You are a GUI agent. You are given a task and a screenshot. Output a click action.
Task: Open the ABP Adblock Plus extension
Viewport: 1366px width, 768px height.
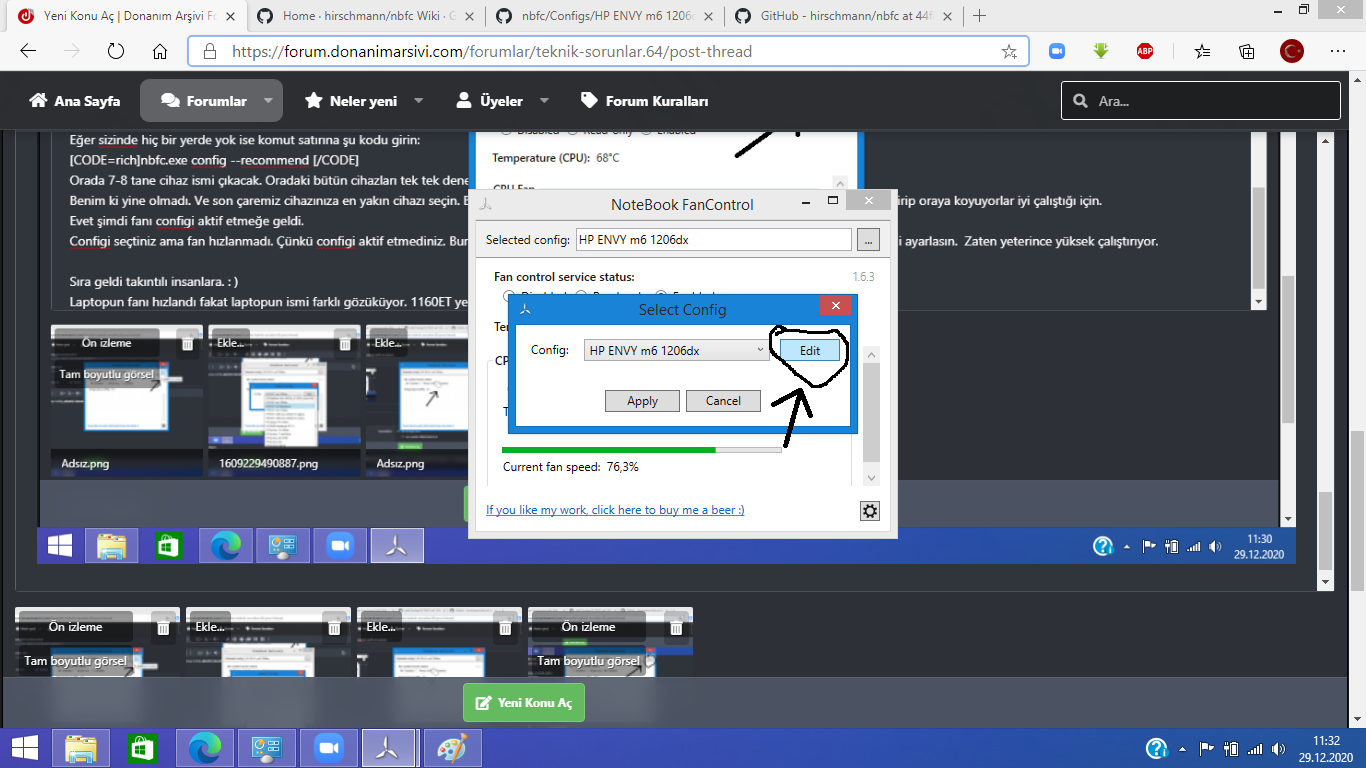point(1145,51)
